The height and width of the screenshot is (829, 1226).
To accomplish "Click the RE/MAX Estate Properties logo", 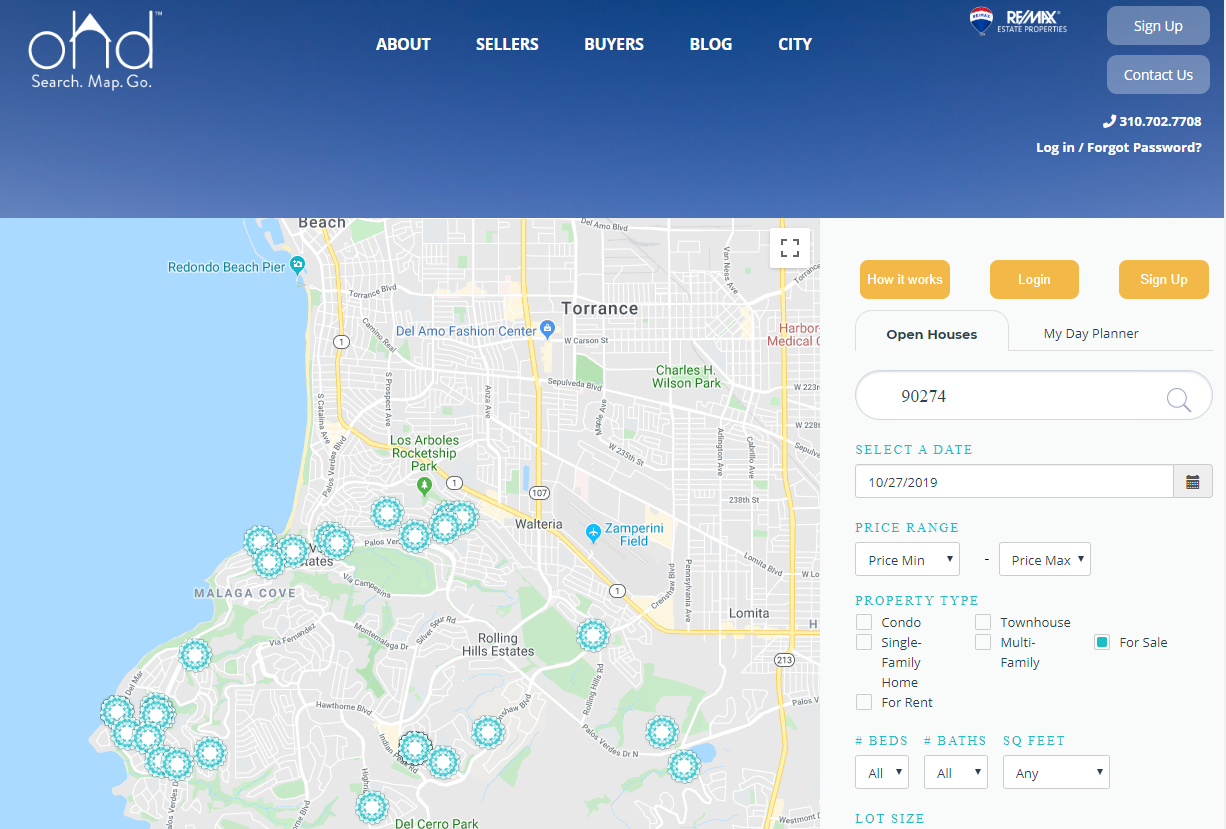I will (1018, 21).
